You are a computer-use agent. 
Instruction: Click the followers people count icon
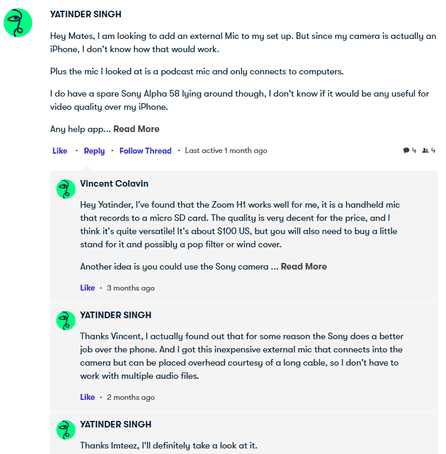[429, 150]
